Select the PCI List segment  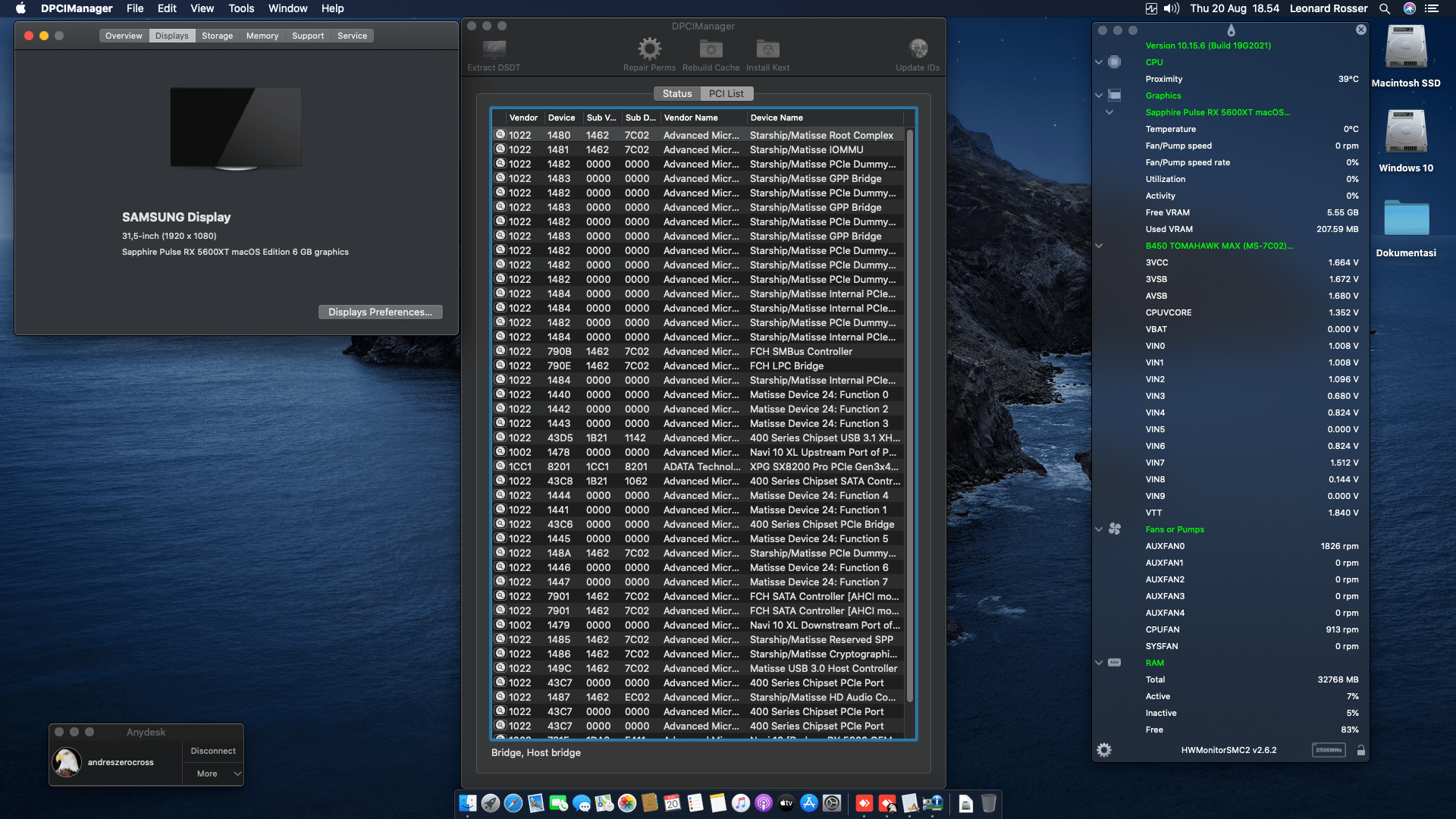(726, 93)
